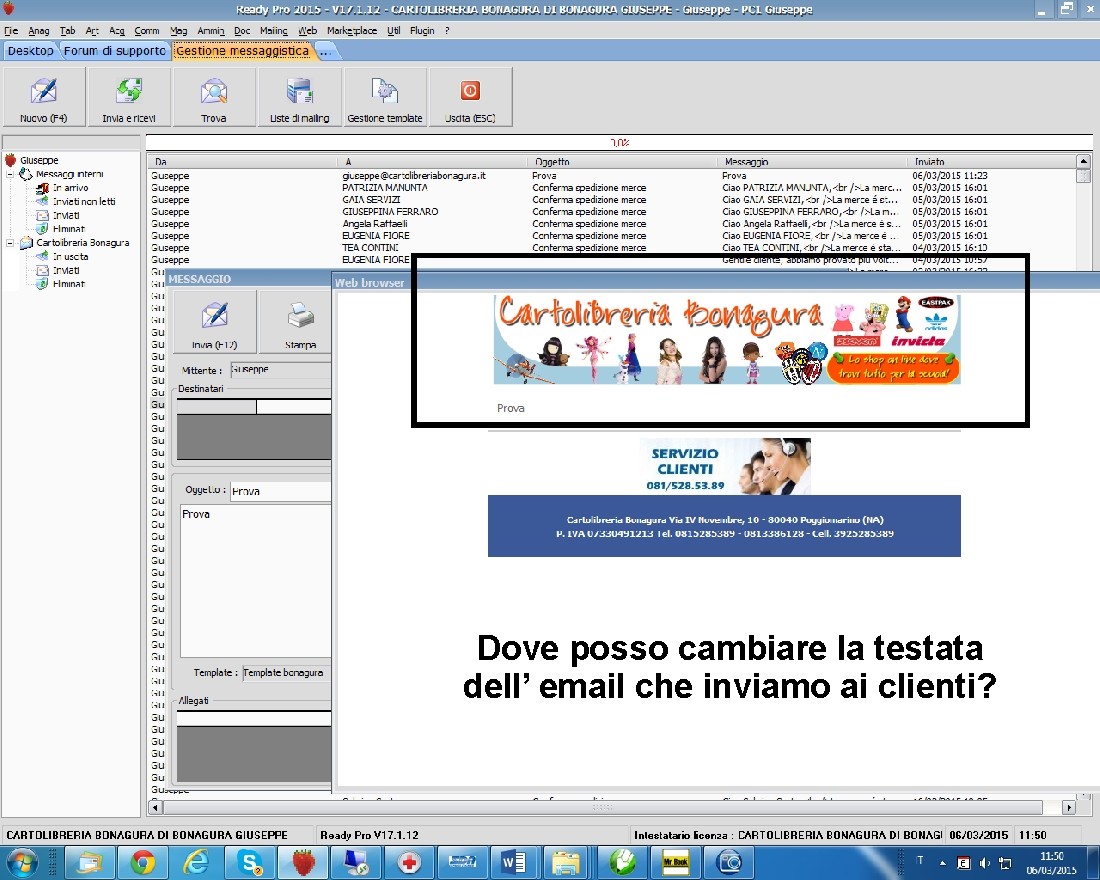
Task: Sort by the Inviato column header
Action: (991, 161)
